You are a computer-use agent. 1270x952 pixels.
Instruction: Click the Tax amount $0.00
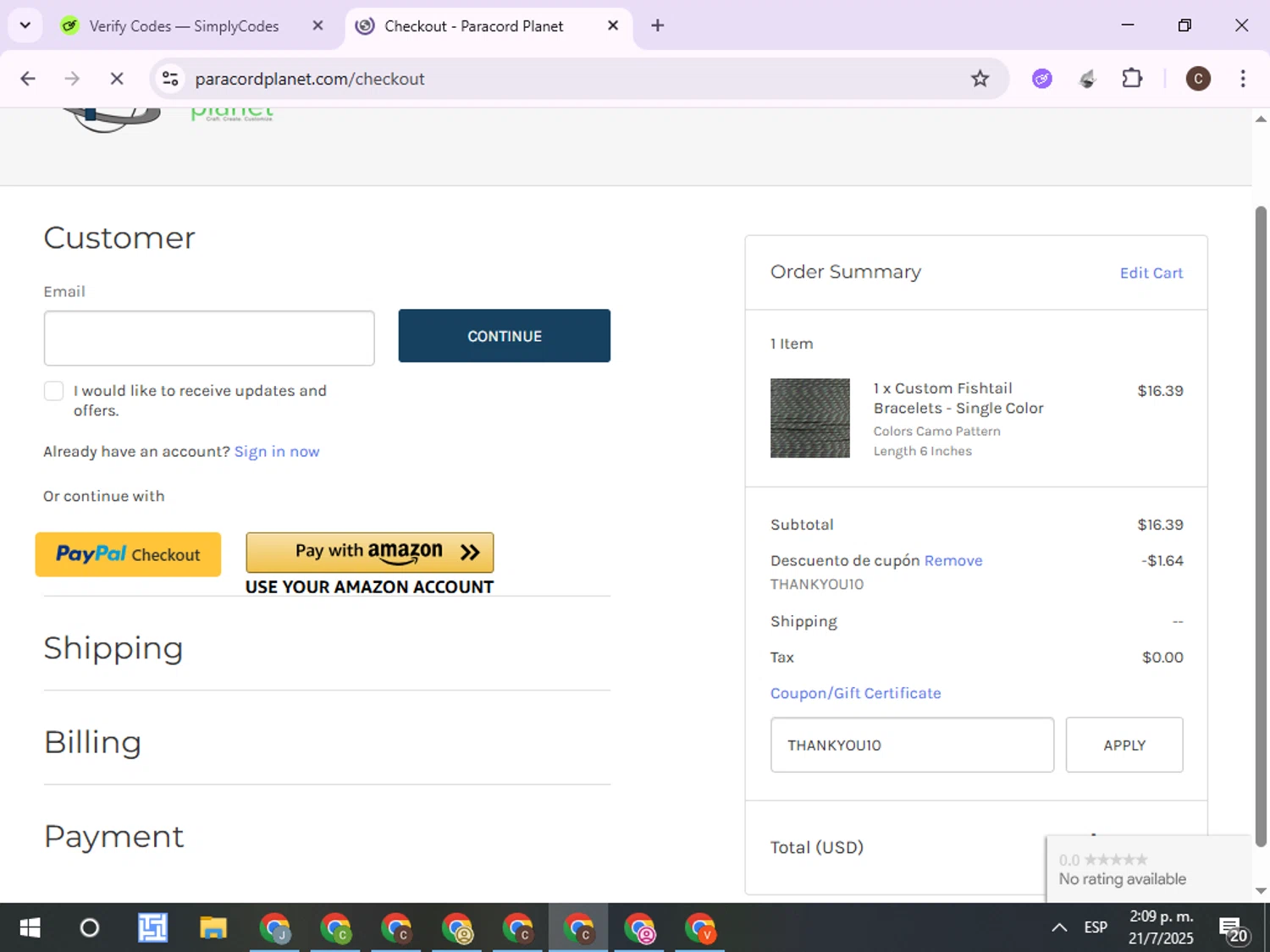(x=1162, y=658)
